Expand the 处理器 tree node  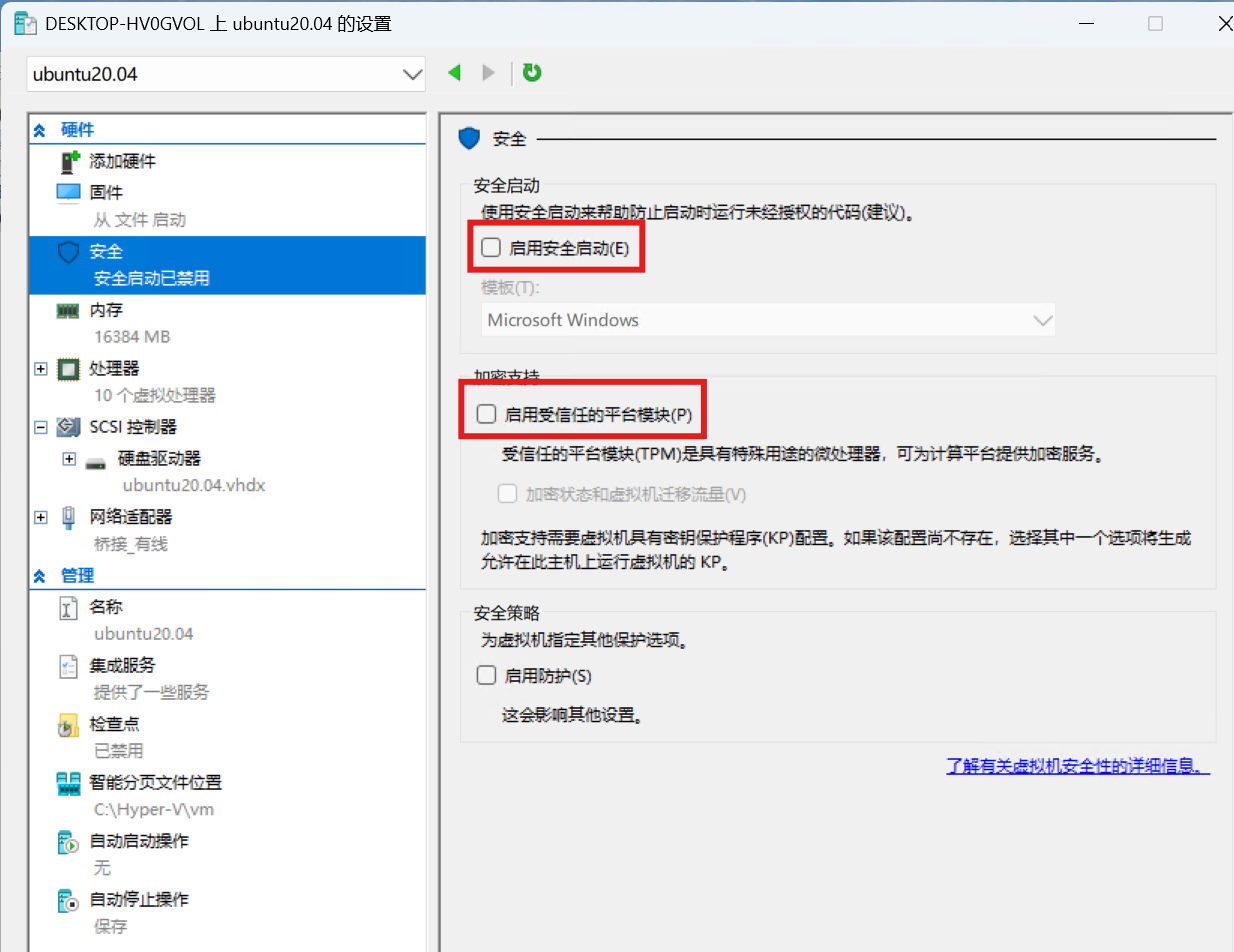point(41,369)
